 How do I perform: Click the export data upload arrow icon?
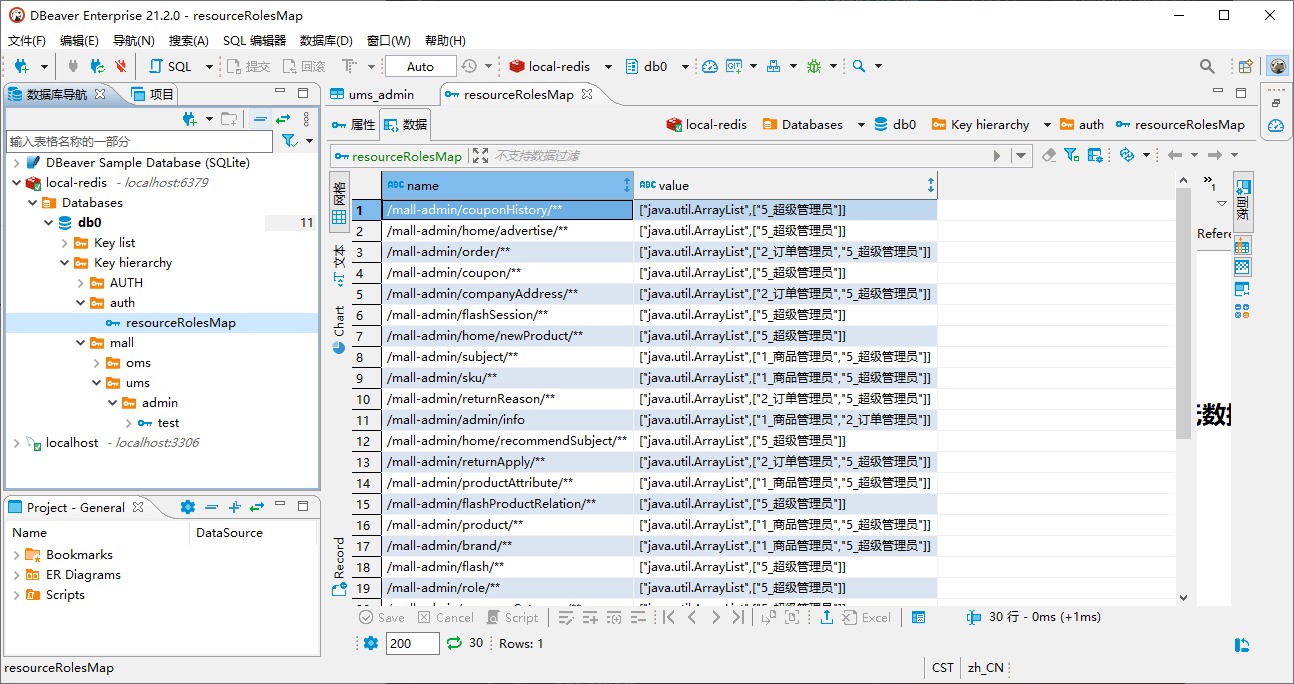827,618
